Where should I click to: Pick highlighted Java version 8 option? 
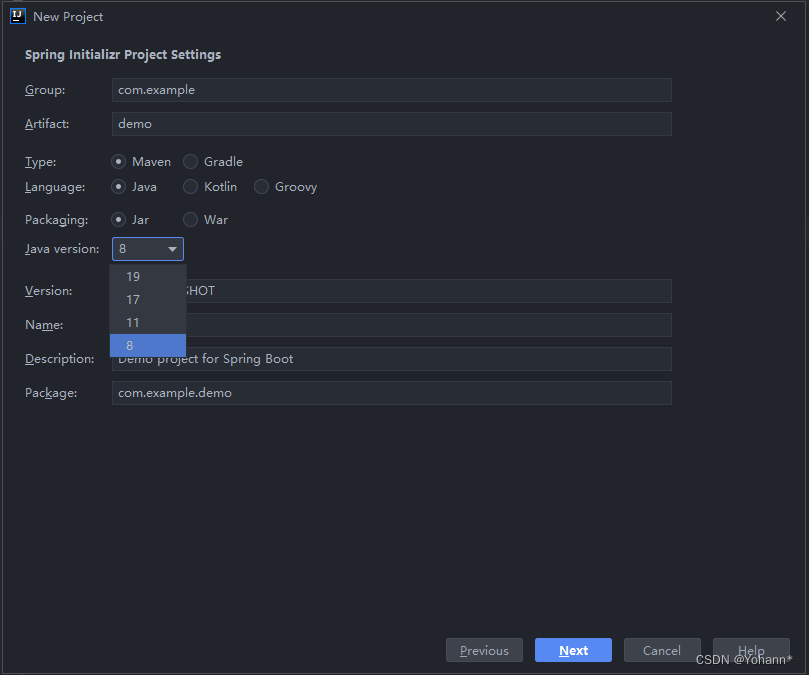148,346
